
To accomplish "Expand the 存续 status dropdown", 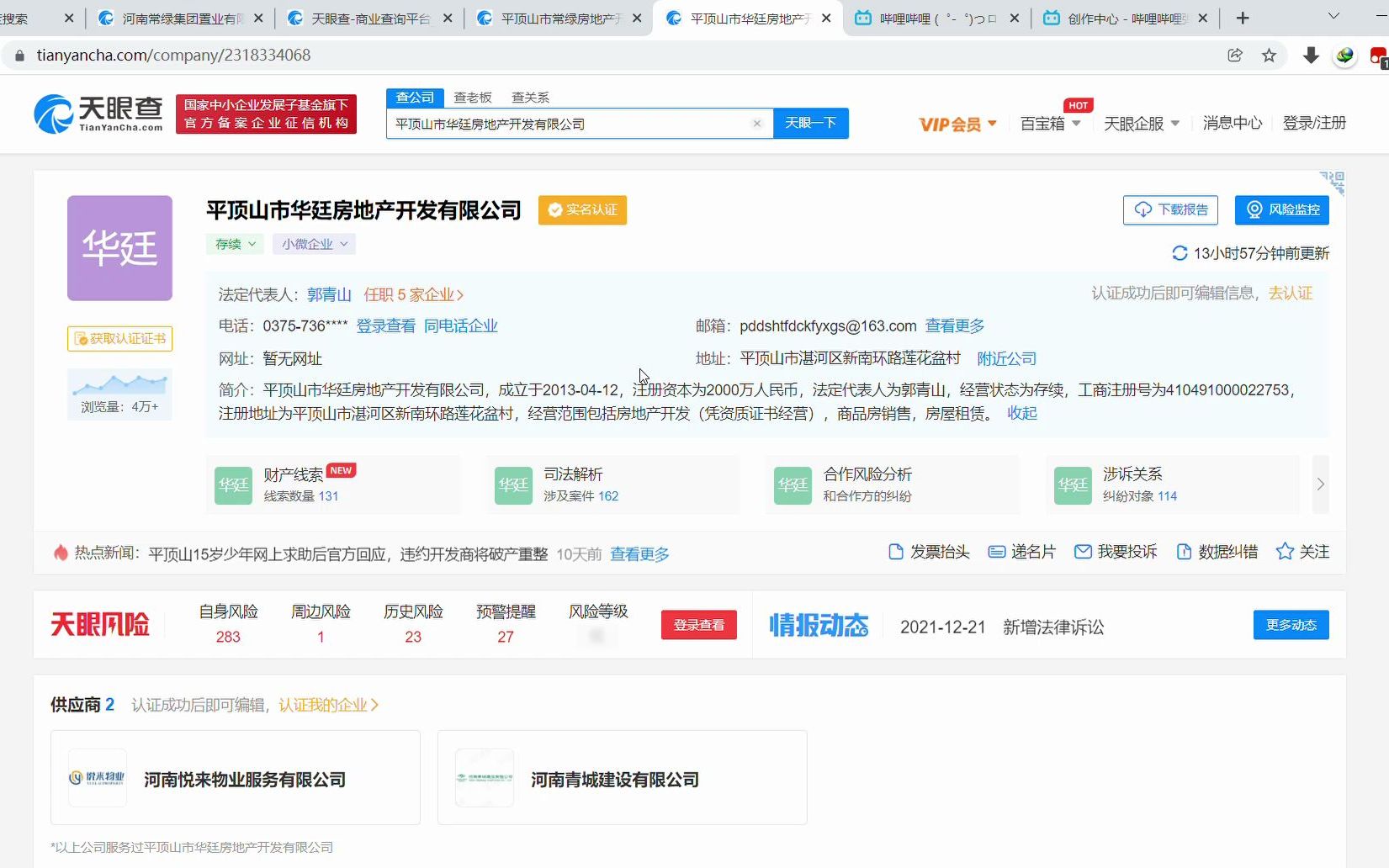I will tap(236, 244).
